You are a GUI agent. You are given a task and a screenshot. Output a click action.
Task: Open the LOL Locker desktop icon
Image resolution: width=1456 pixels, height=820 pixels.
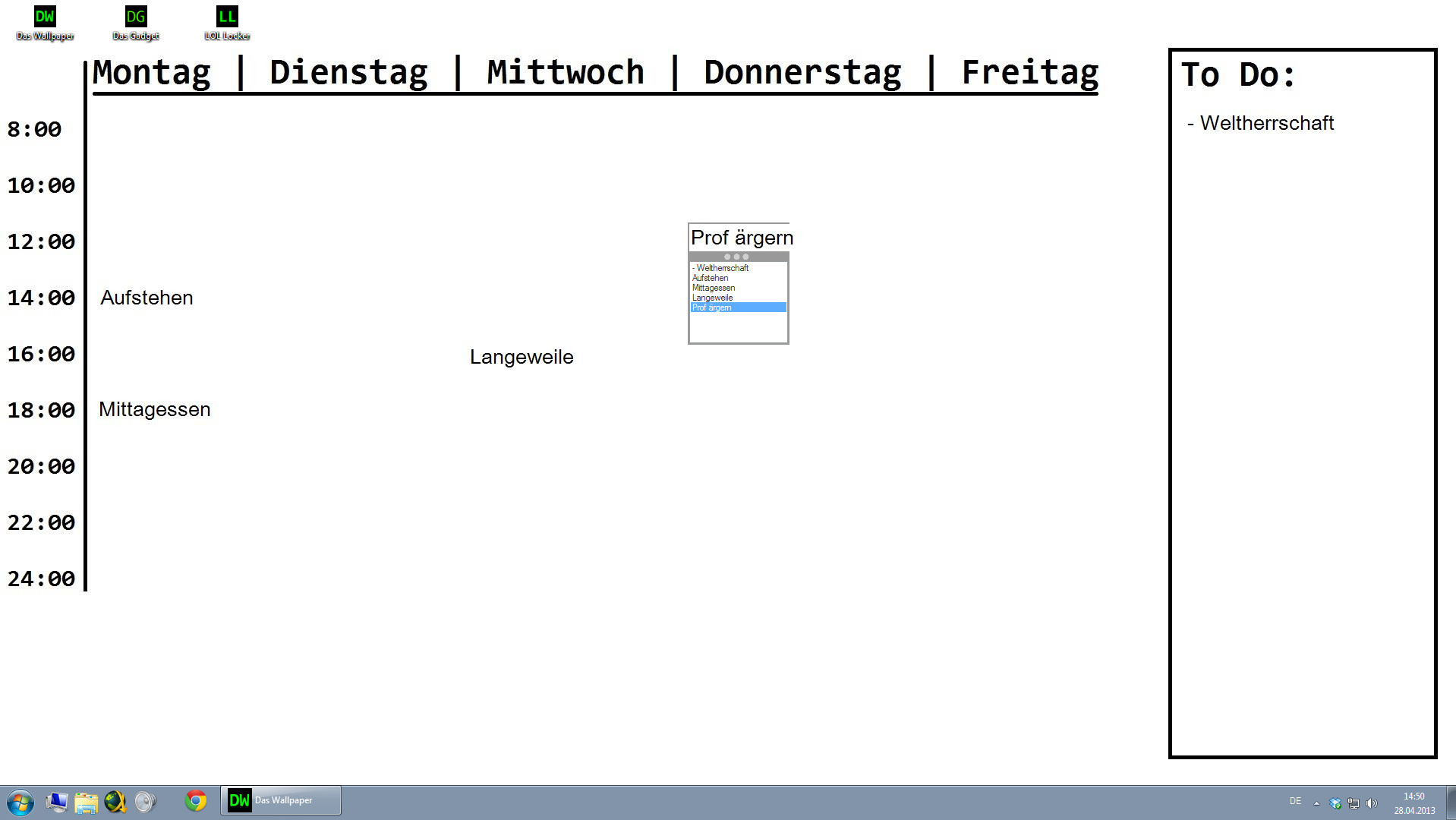click(227, 24)
